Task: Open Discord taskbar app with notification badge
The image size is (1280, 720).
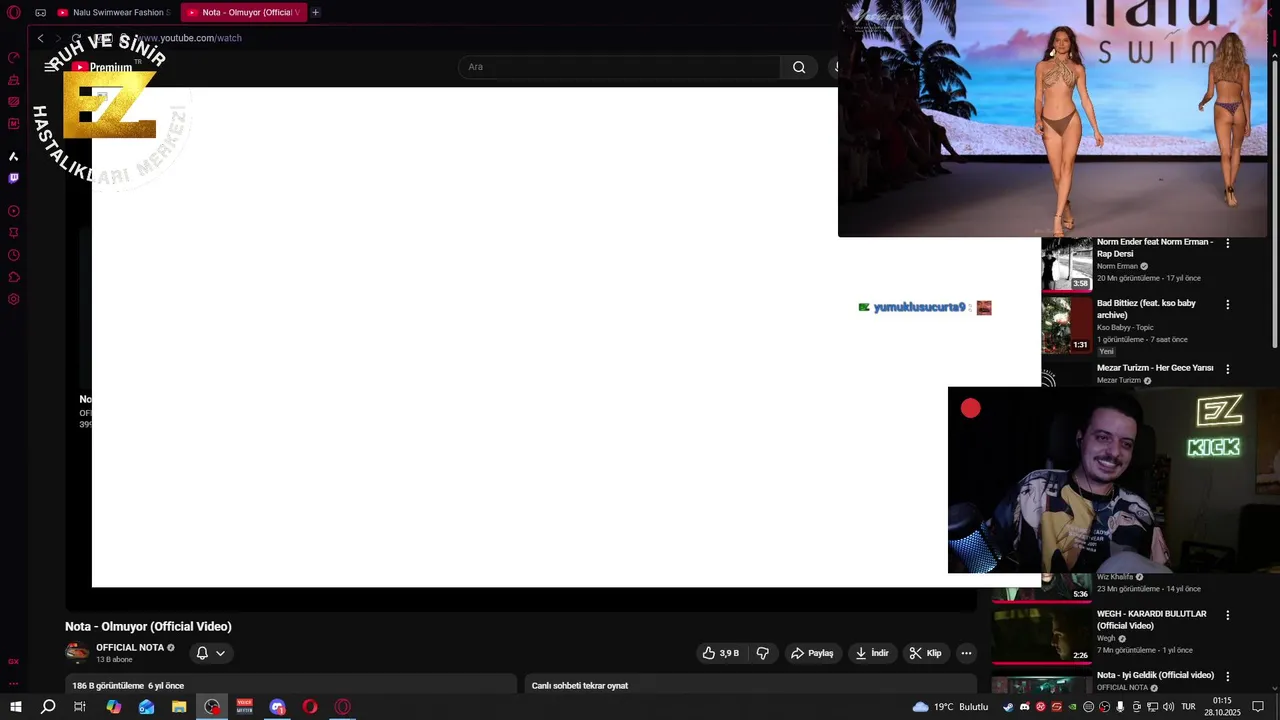Action: (277, 707)
